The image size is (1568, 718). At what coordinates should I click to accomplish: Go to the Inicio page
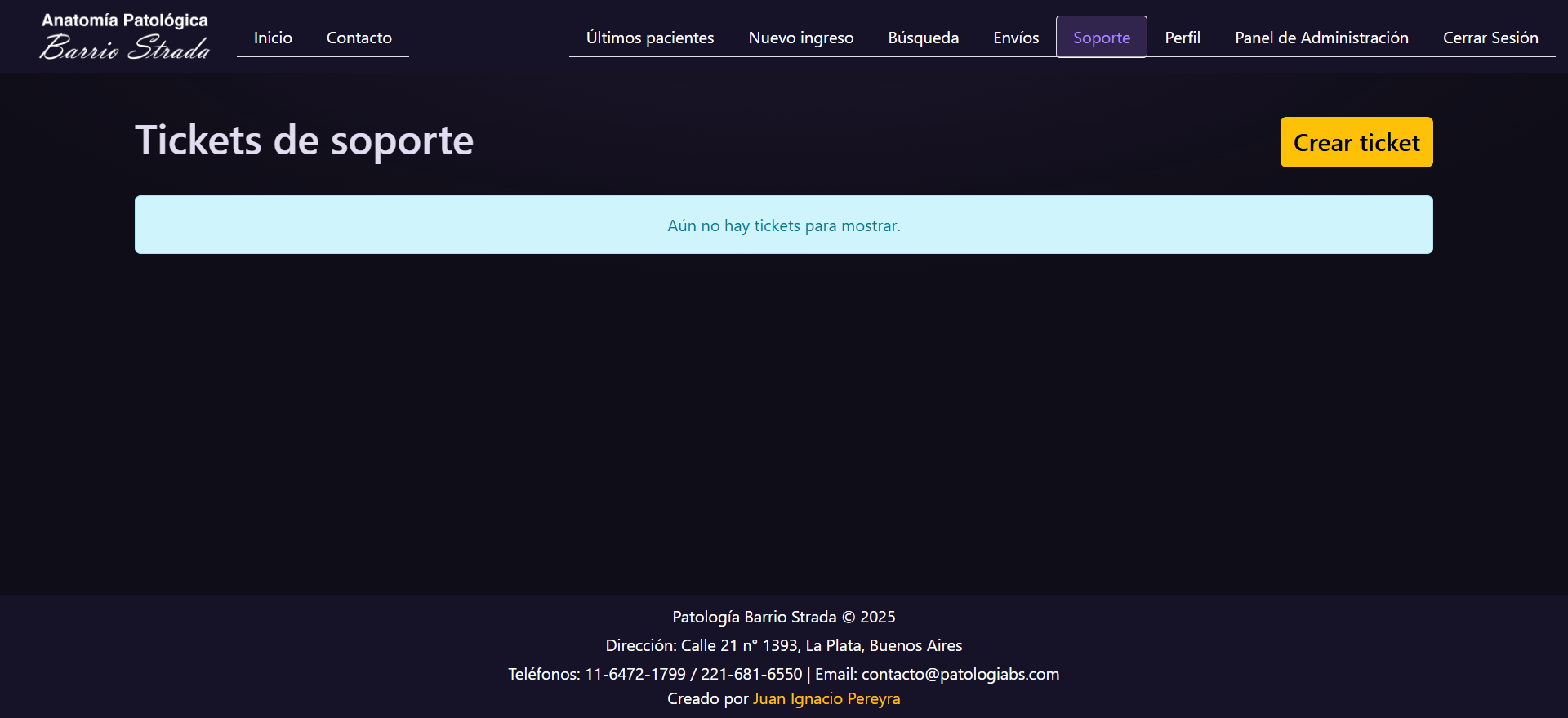[x=273, y=38]
